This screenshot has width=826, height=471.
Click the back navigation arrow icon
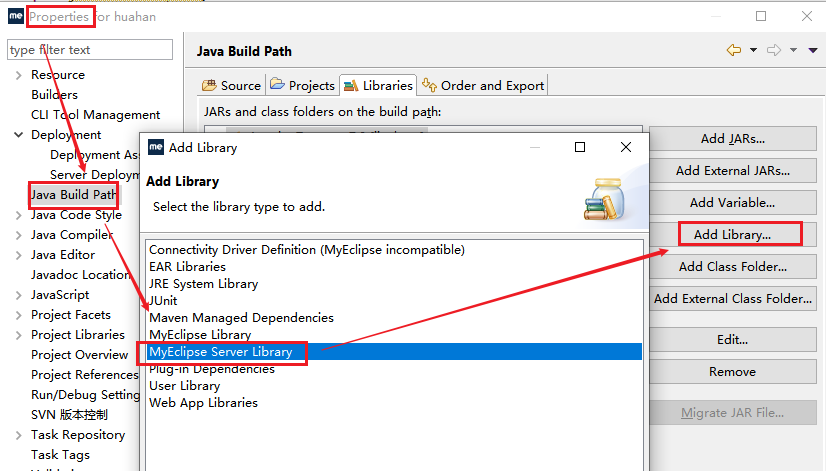tap(734, 50)
